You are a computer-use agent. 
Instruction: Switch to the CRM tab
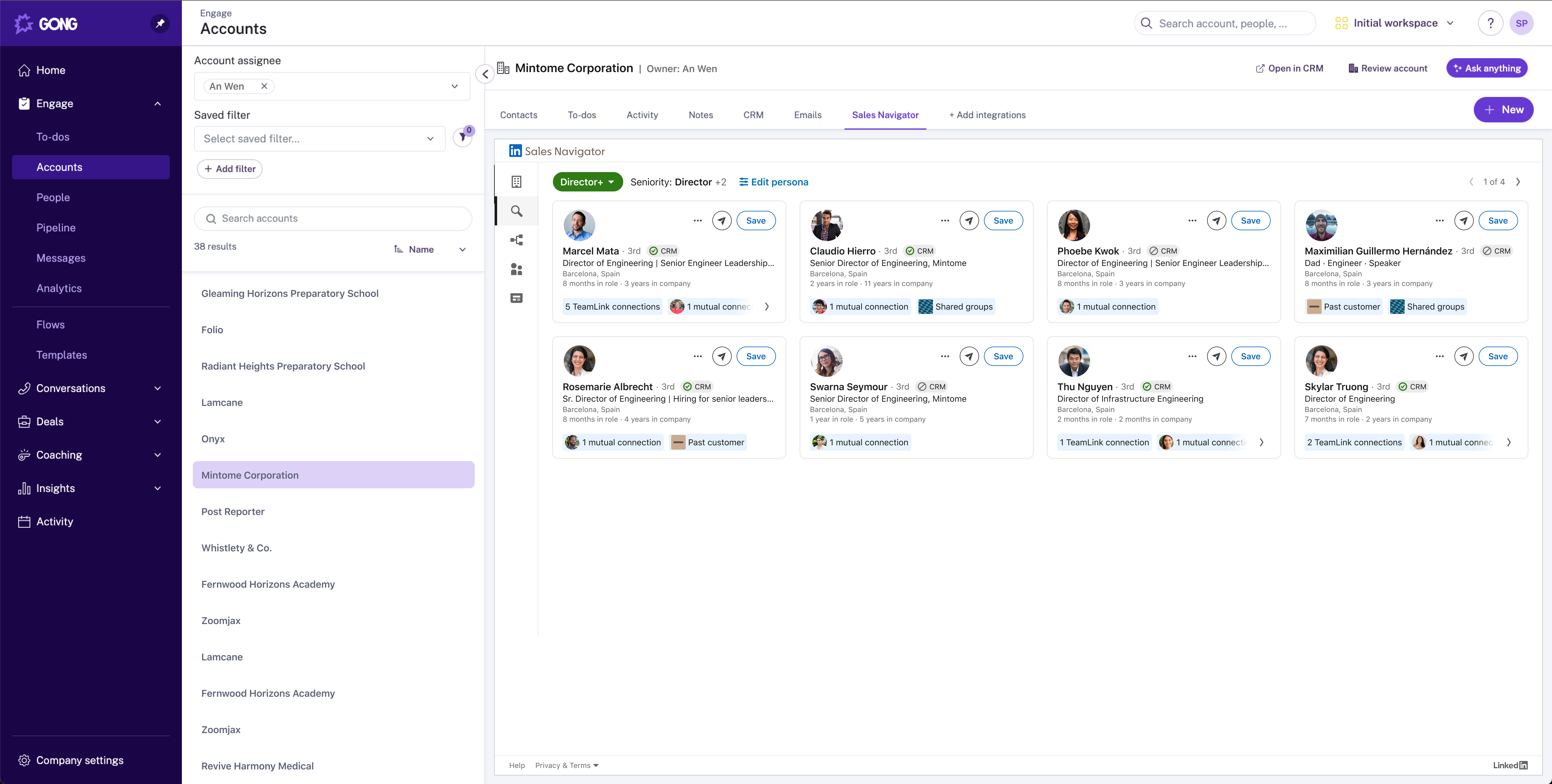click(753, 115)
